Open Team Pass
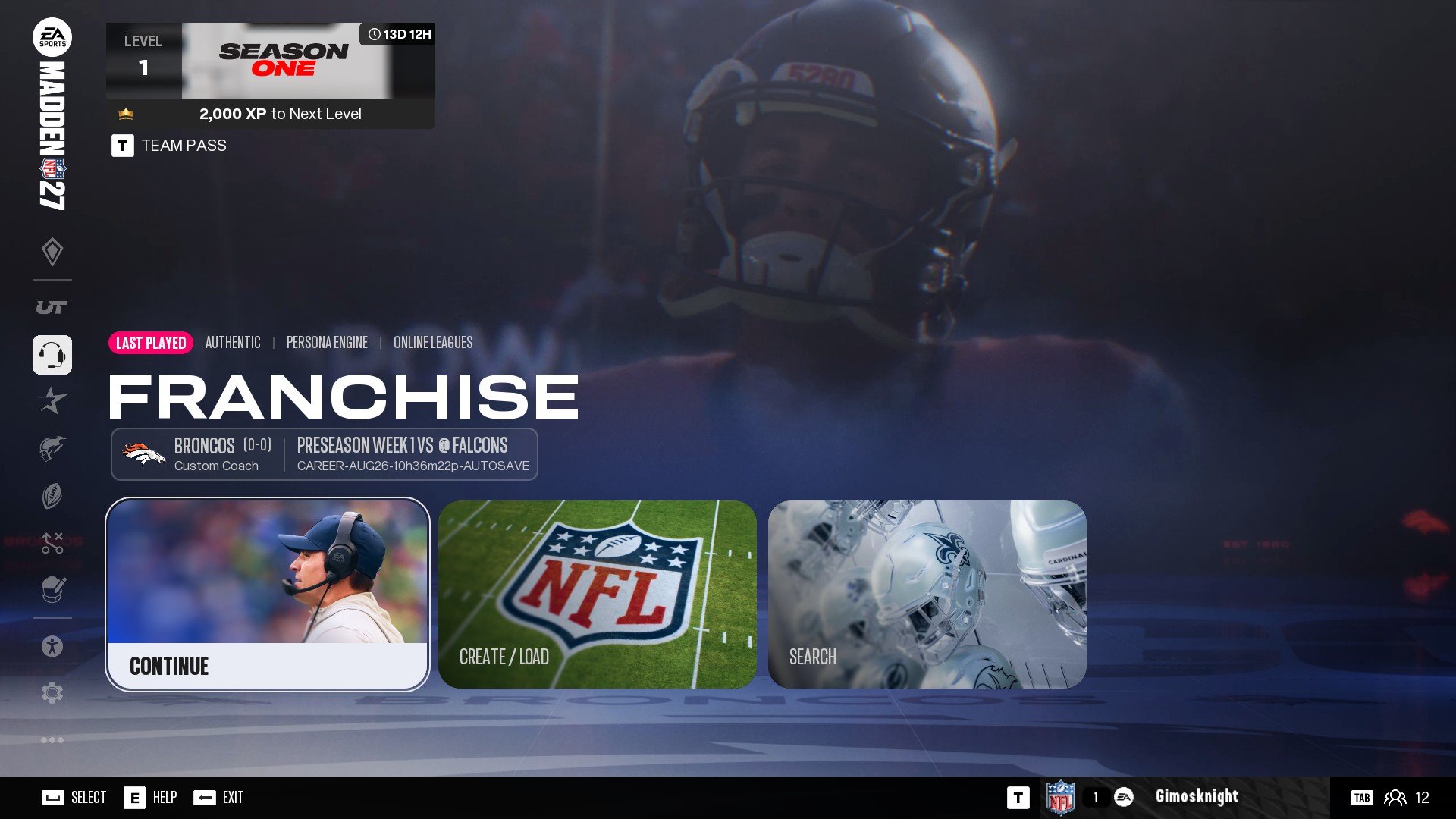 point(169,146)
